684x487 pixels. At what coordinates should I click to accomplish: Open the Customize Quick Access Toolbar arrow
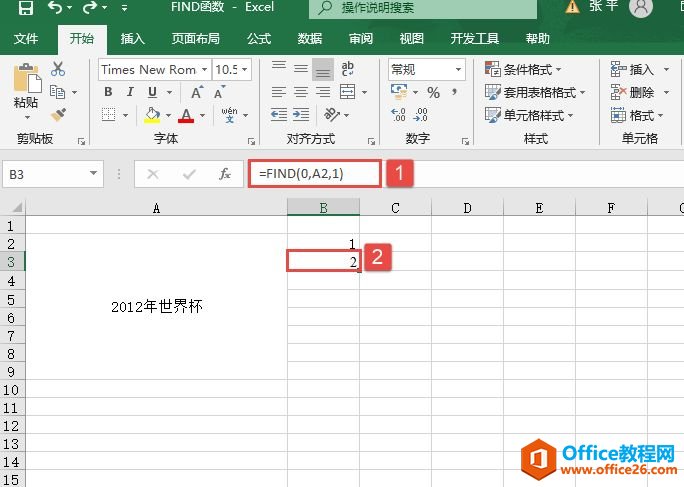point(124,8)
